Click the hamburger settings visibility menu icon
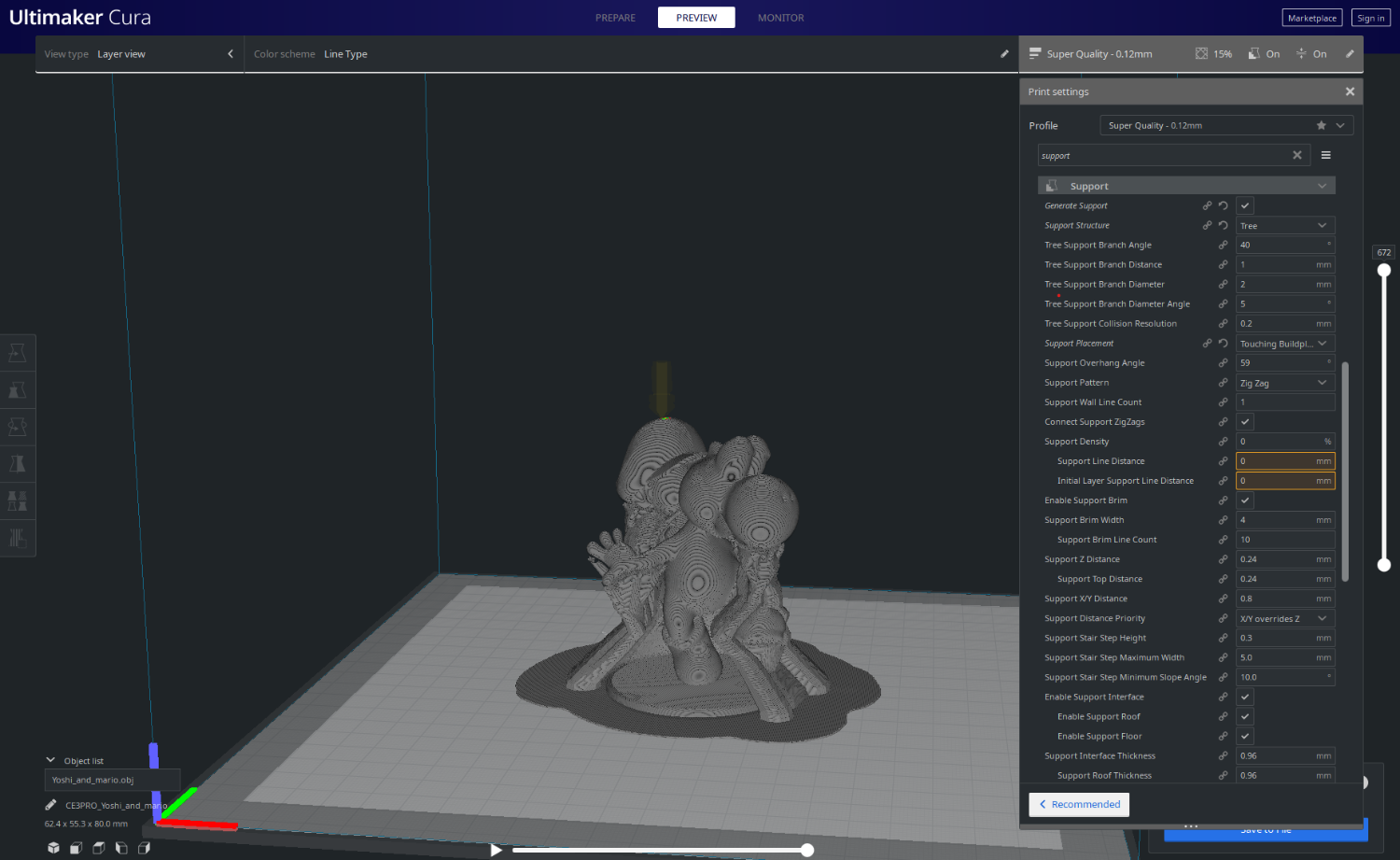 [x=1325, y=156]
